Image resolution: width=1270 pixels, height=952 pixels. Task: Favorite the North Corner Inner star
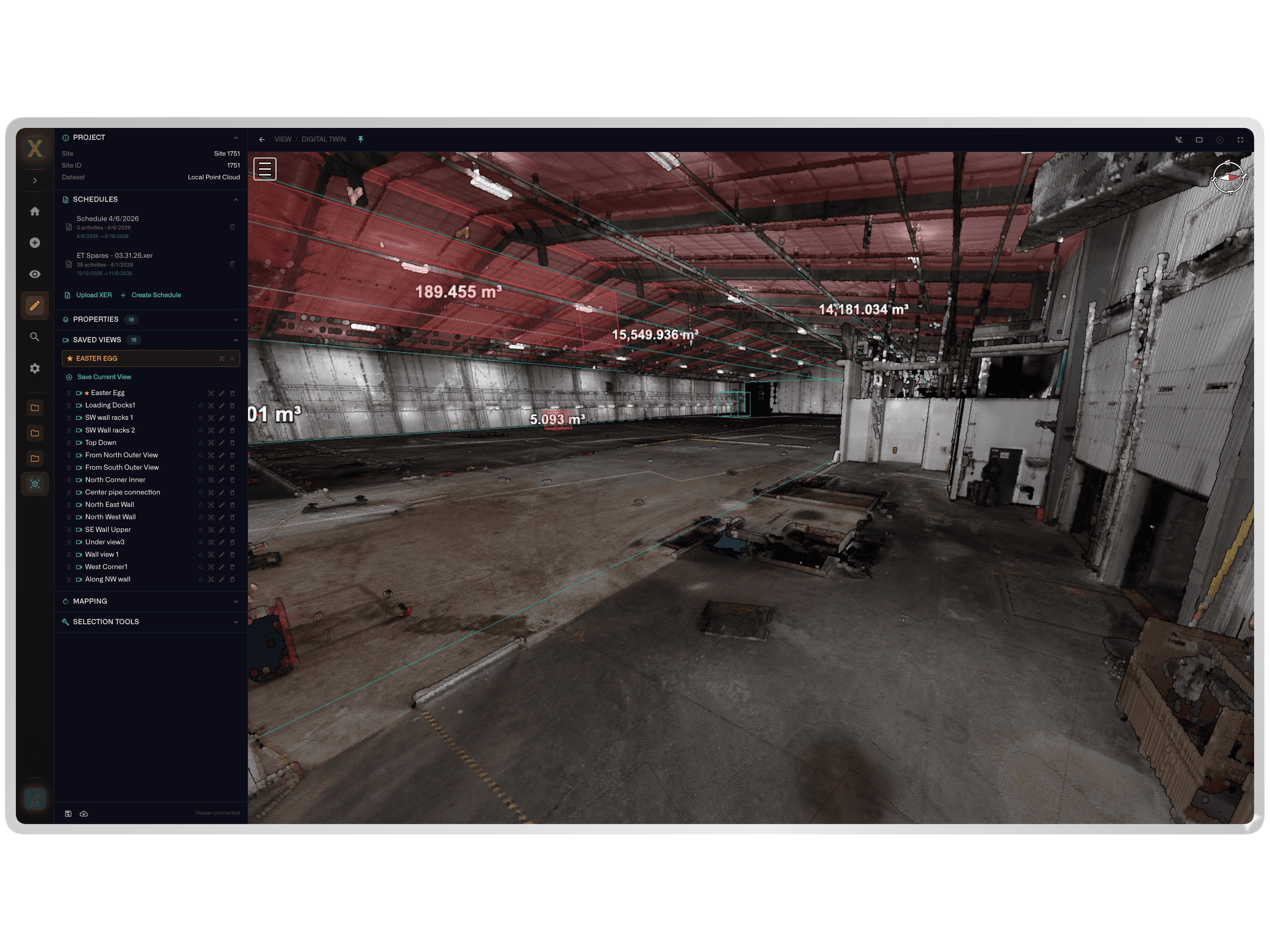[x=200, y=480]
